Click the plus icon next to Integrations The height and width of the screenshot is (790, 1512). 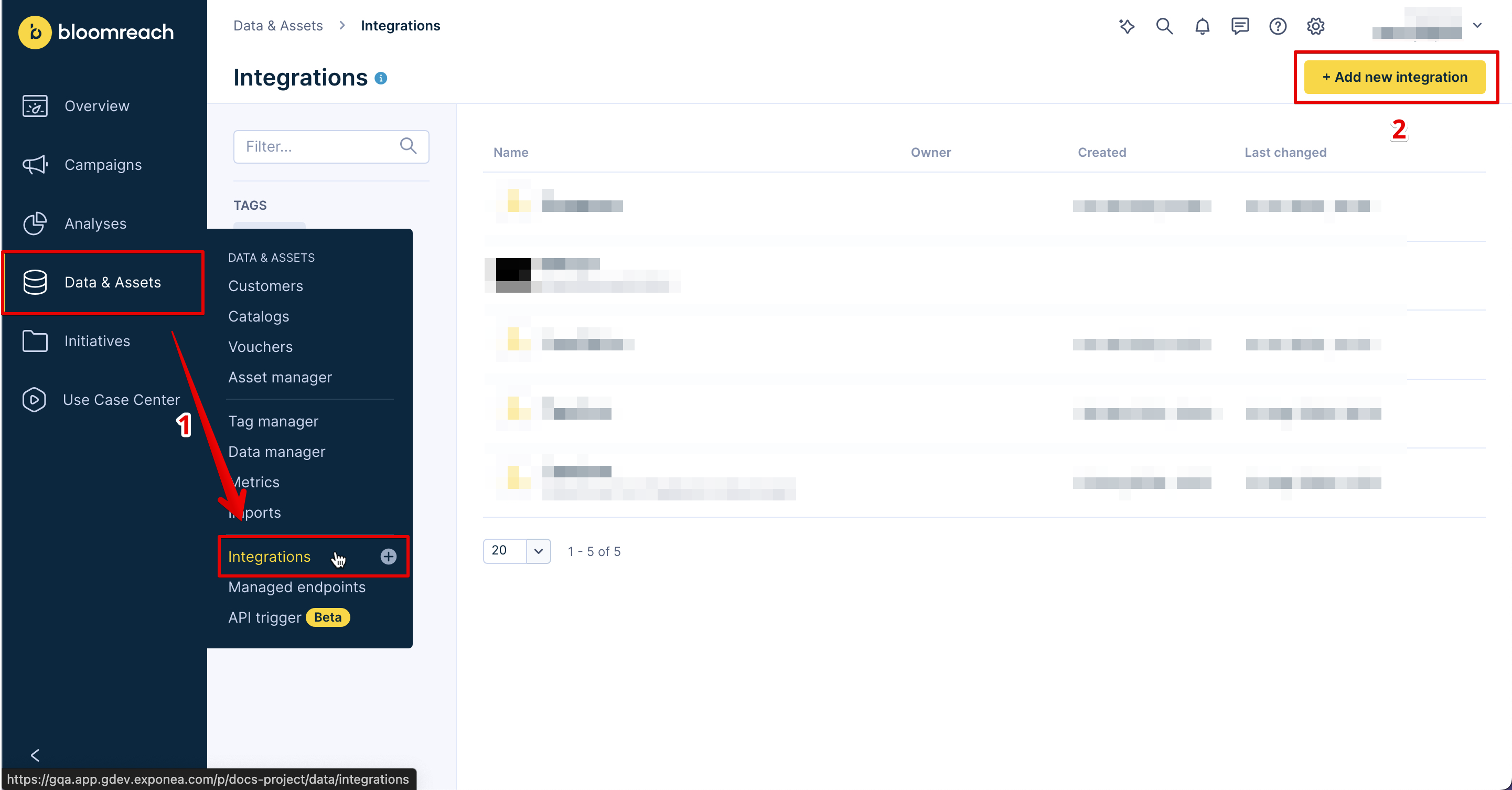click(389, 557)
